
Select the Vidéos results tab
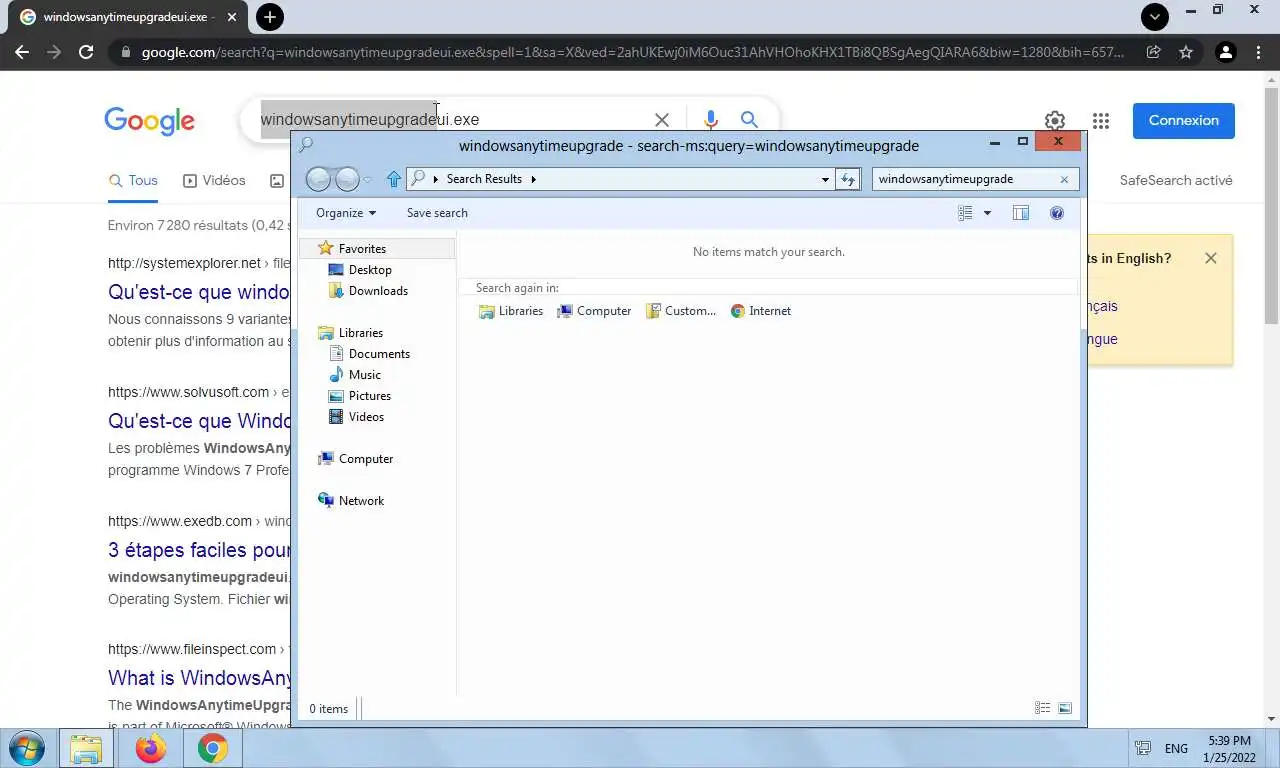pos(214,180)
